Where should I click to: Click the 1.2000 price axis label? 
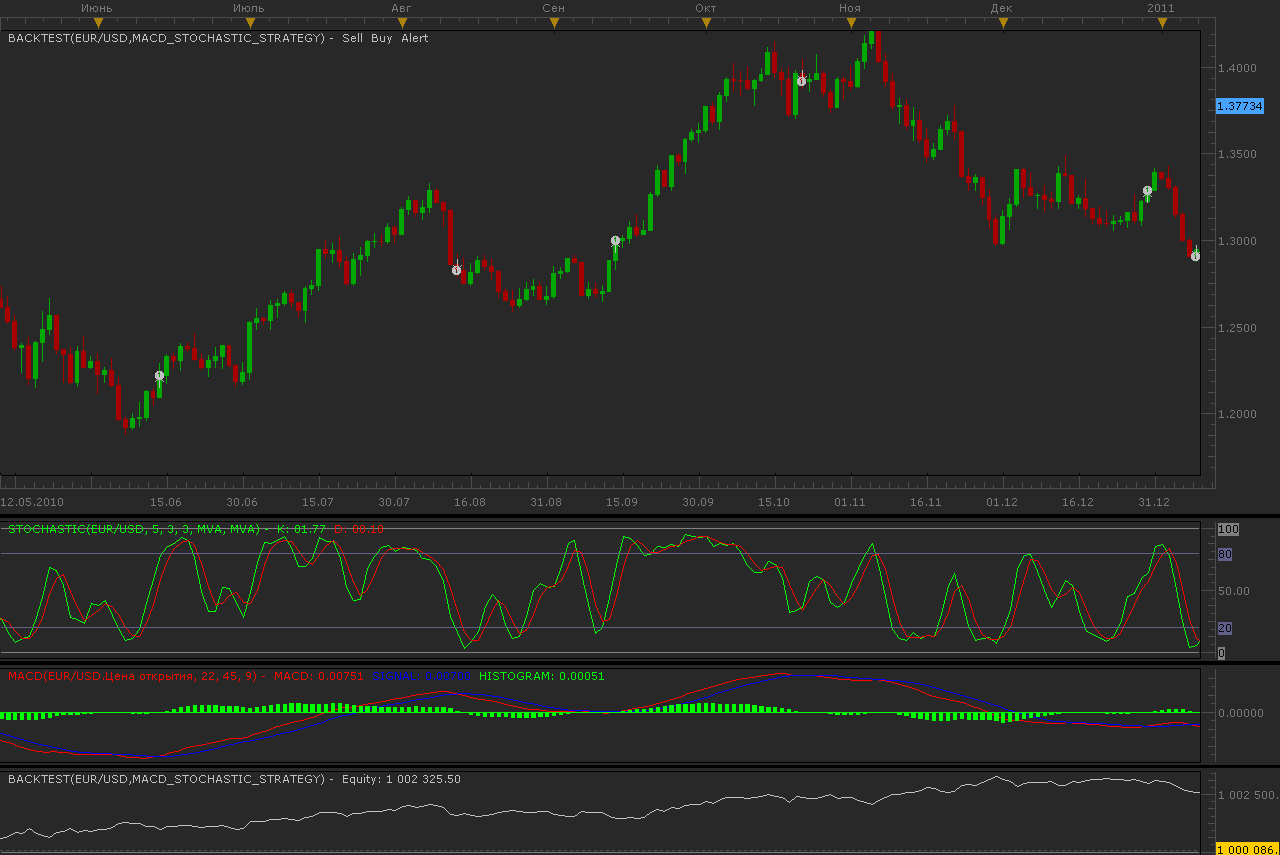(1238, 414)
